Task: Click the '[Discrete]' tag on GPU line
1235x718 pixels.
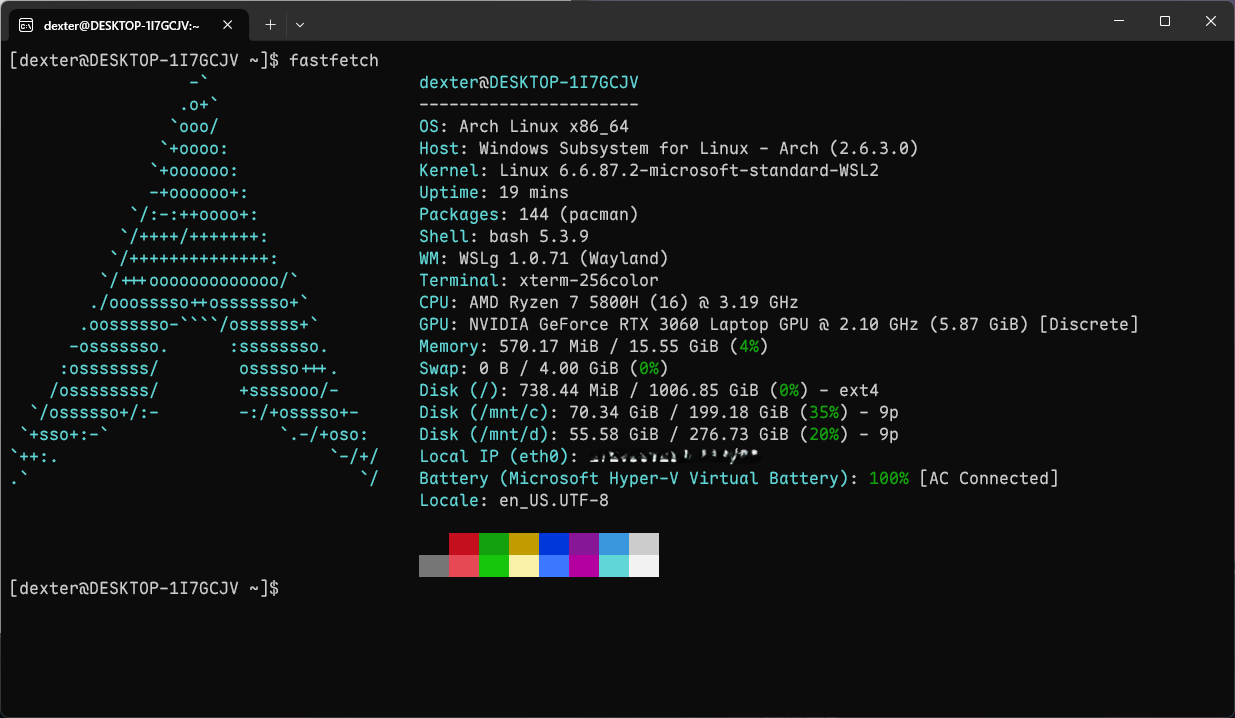Action: pyautogui.click(x=1089, y=325)
